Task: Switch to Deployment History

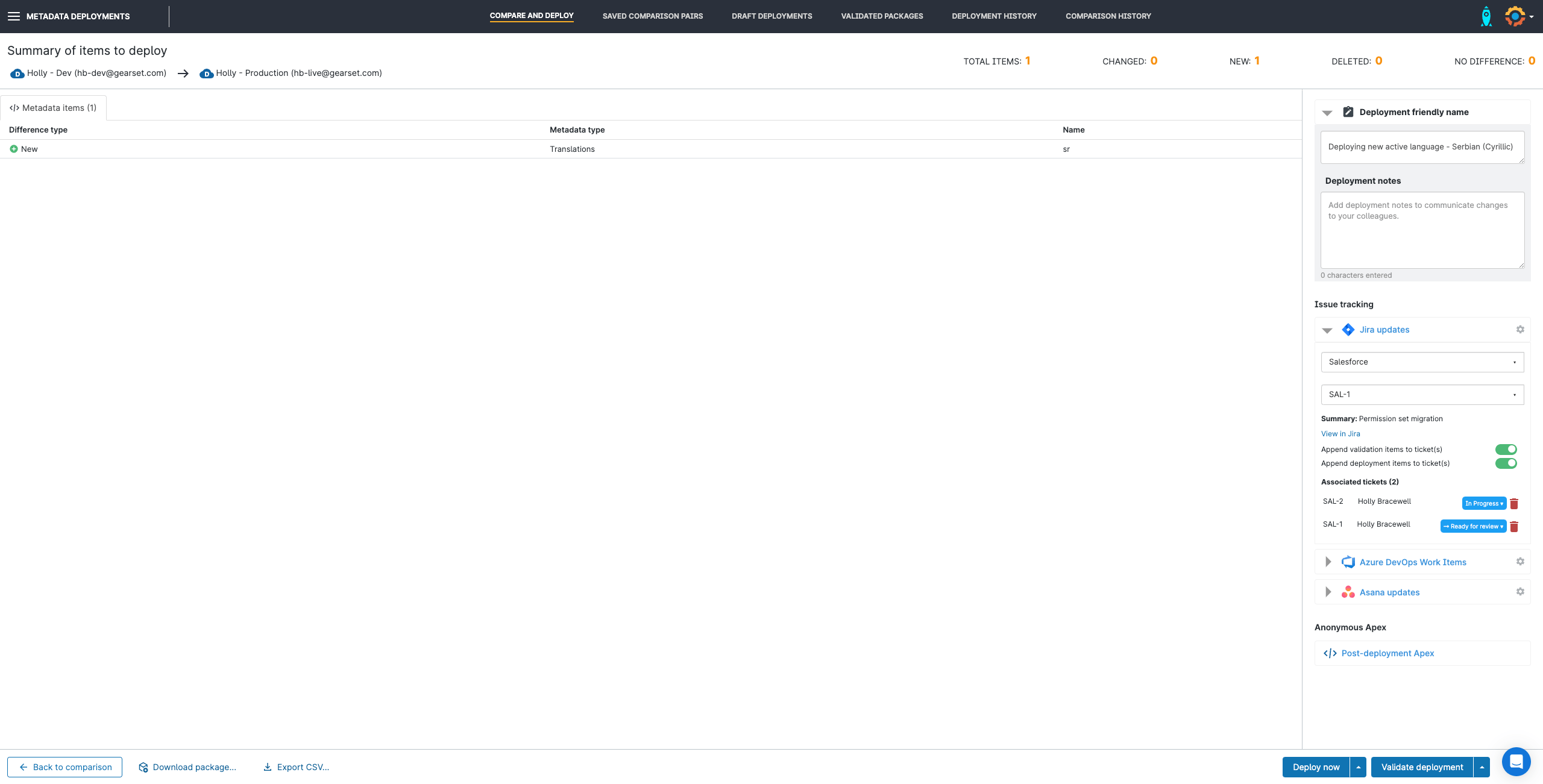Action: (x=994, y=16)
